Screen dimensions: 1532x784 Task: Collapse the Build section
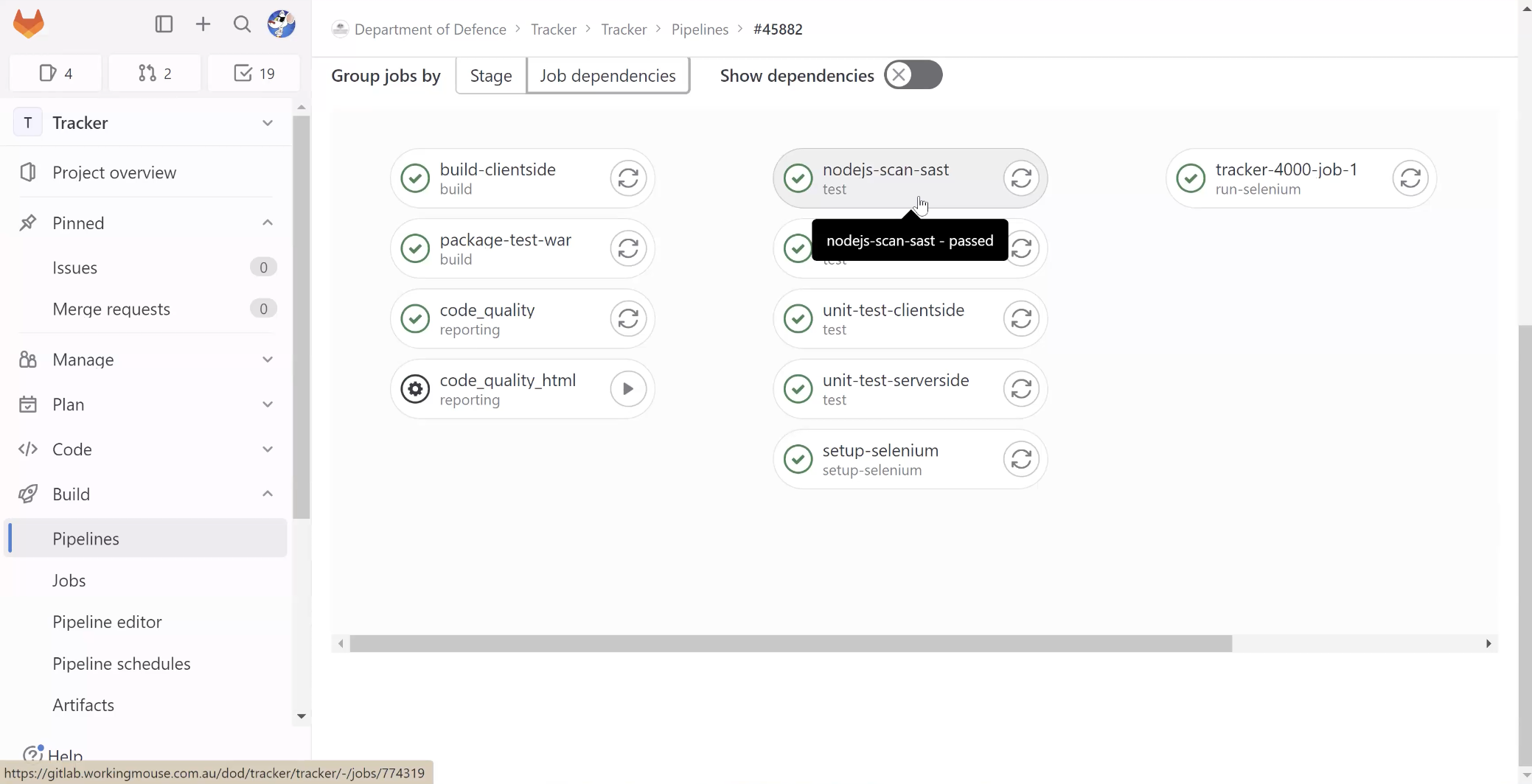(267, 494)
